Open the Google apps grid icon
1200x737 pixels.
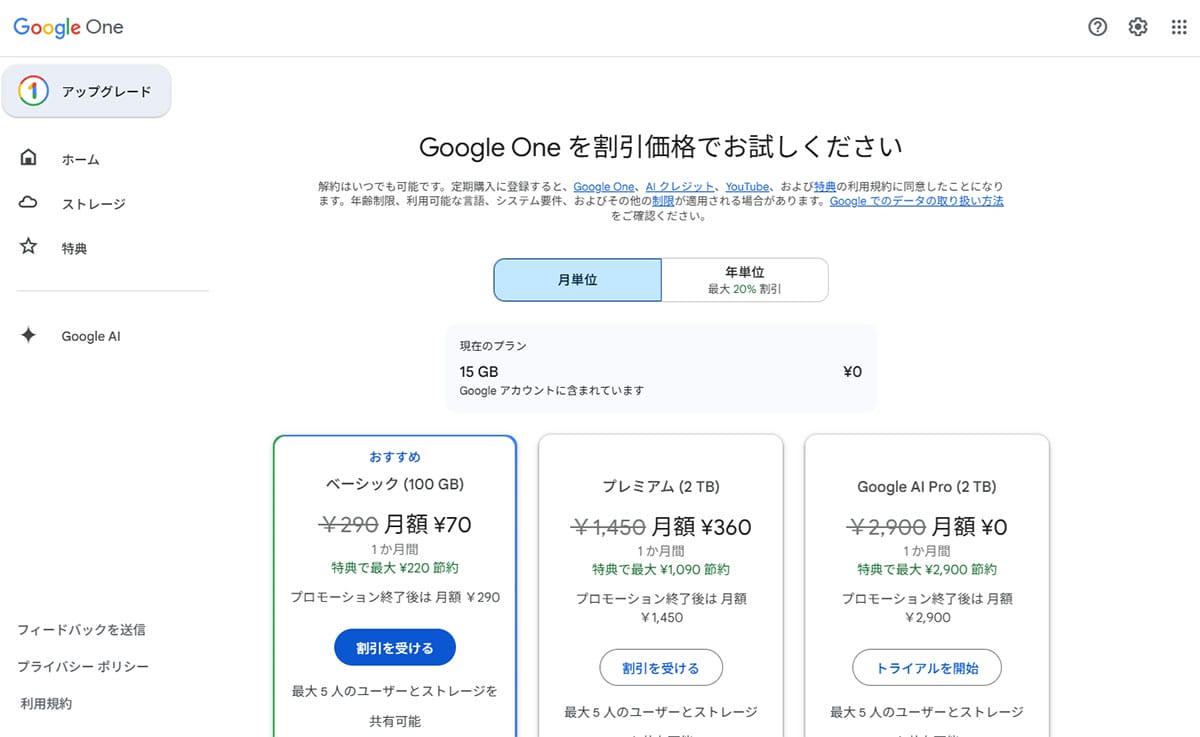coord(1179,27)
